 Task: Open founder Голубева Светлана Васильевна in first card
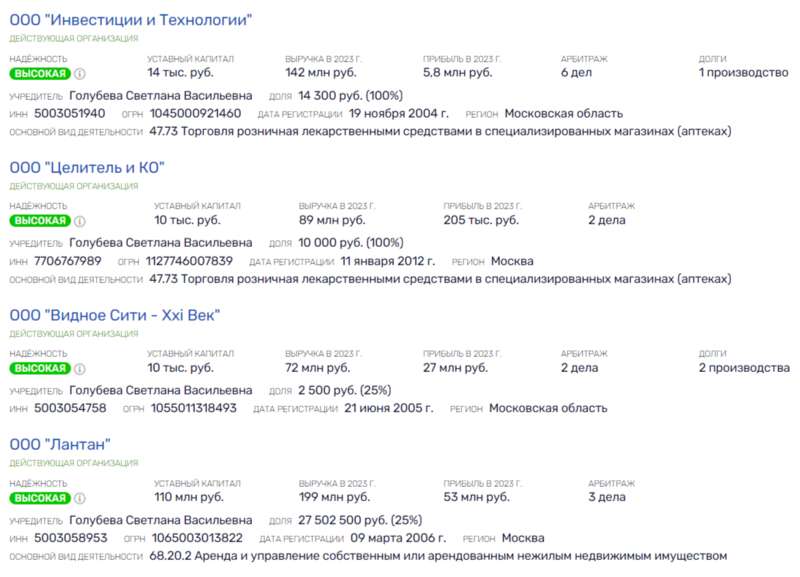pyautogui.click(x=161, y=95)
